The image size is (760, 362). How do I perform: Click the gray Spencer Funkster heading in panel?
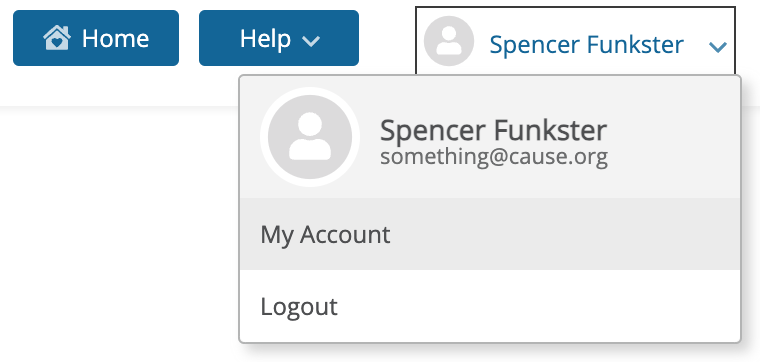click(x=493, y=130)
